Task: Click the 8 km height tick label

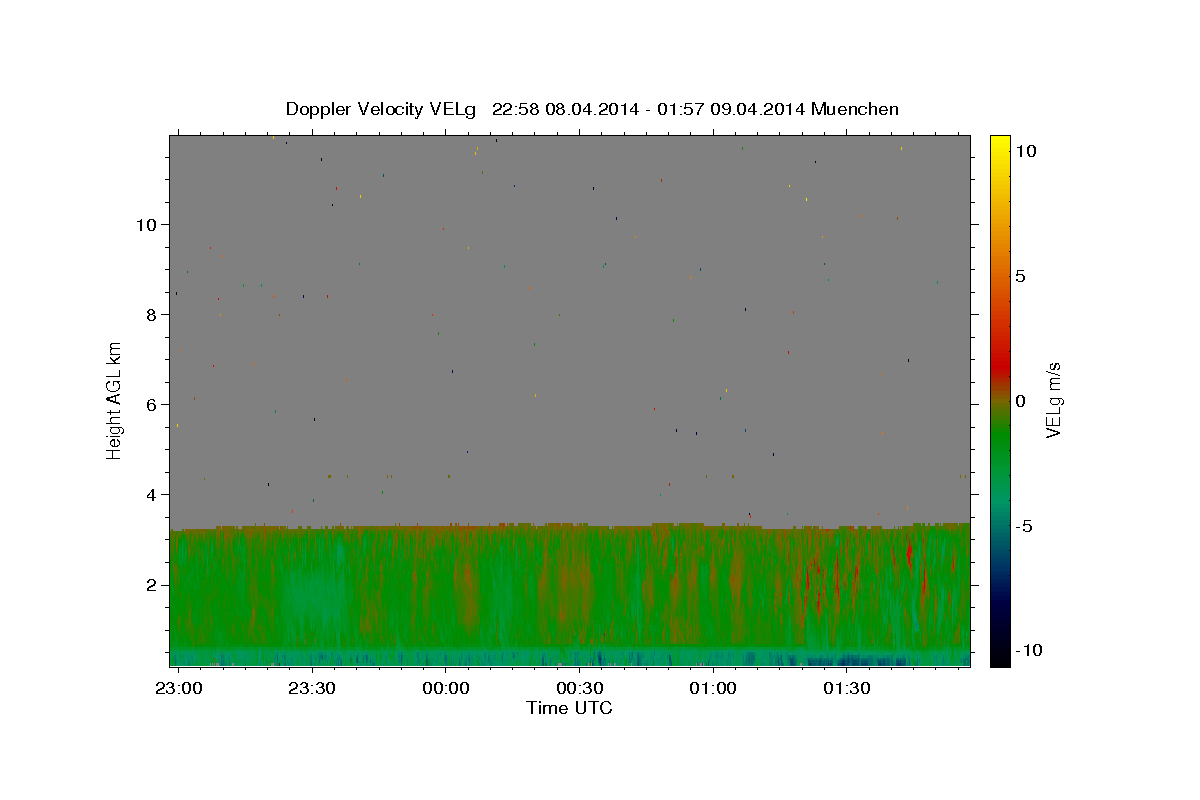Action: 151,314
